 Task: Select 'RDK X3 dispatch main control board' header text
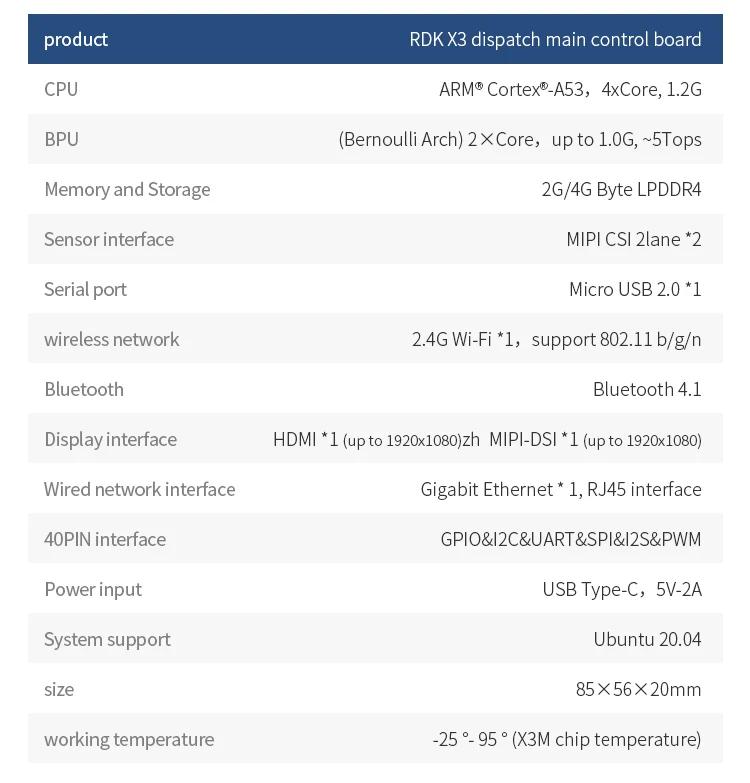[555, 39]
